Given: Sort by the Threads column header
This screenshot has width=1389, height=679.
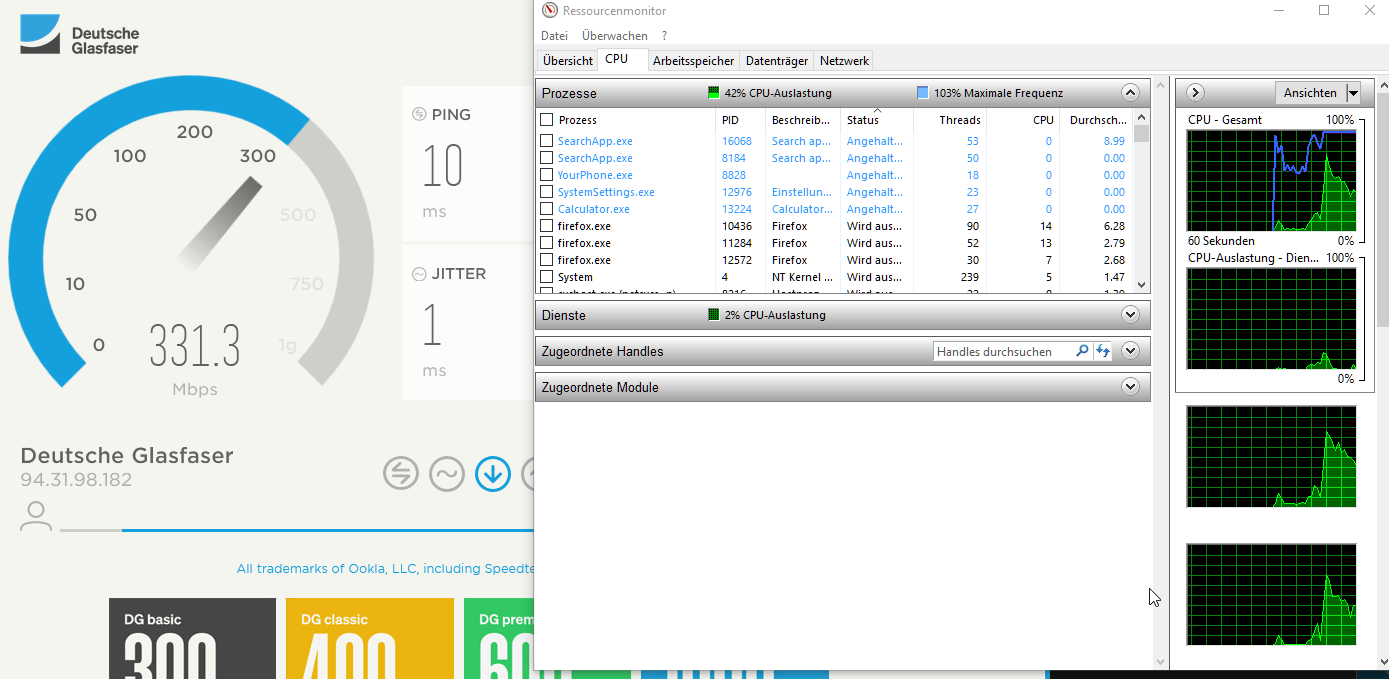Looking at the screenshot, I should tap(950, 120).
